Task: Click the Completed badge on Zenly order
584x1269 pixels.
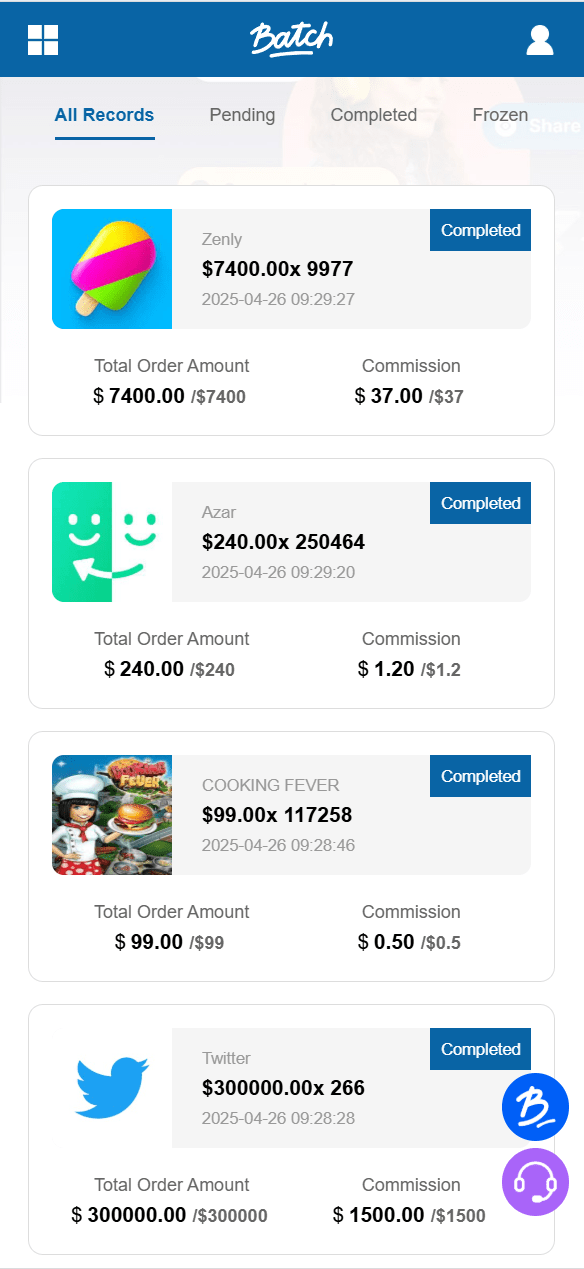Action: 480,230
